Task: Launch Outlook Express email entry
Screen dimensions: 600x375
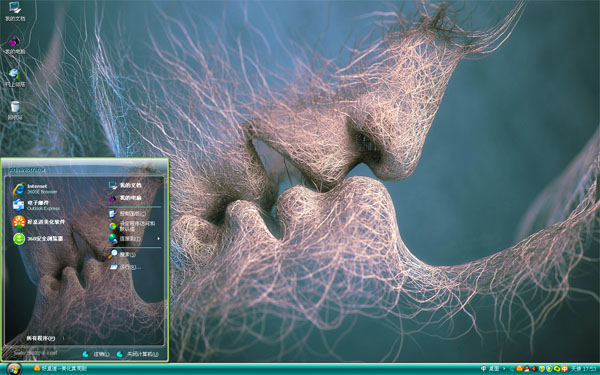Action: tap(36, 205)
